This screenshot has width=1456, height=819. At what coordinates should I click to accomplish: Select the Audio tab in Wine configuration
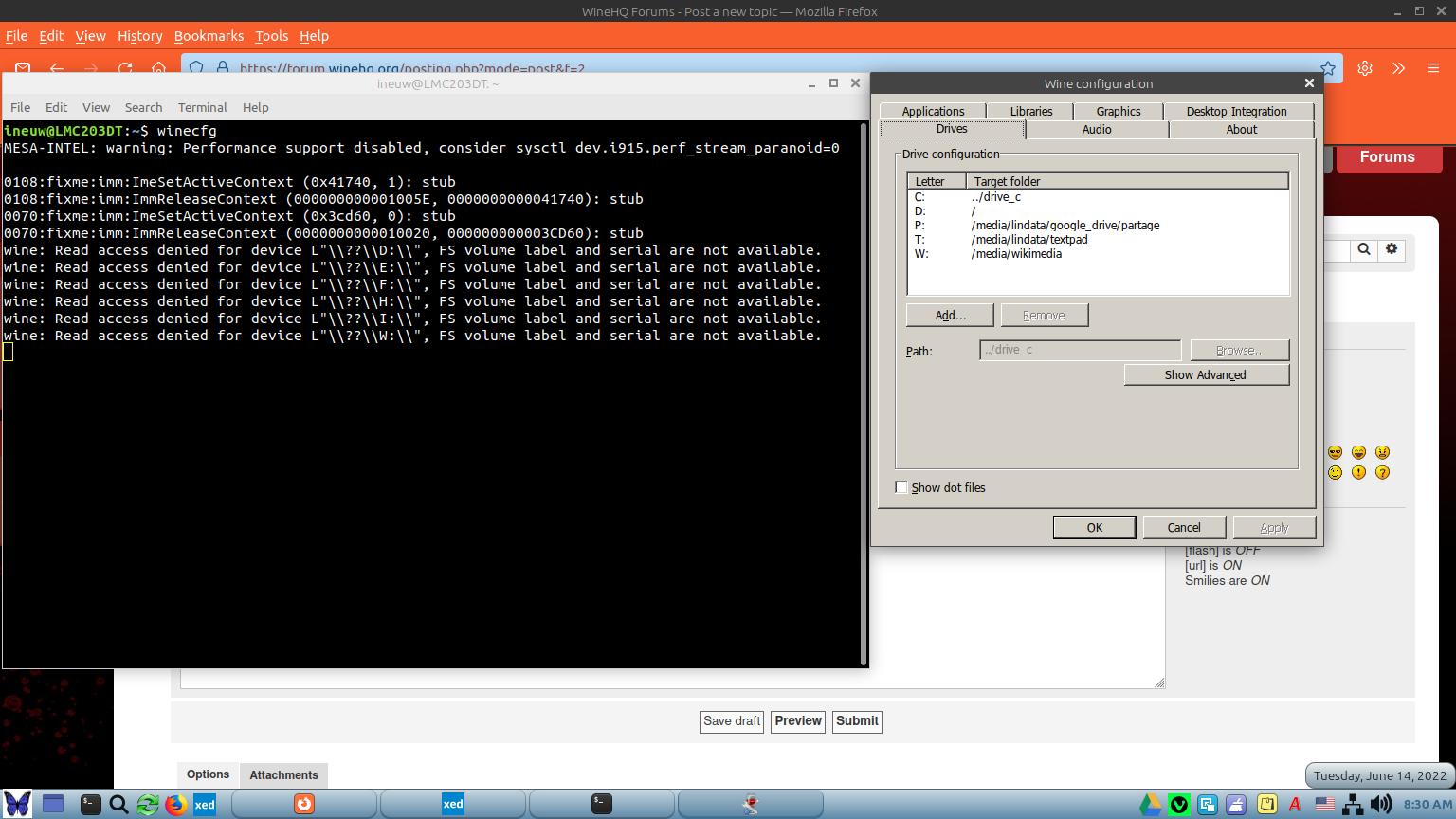coord(1097,129)
